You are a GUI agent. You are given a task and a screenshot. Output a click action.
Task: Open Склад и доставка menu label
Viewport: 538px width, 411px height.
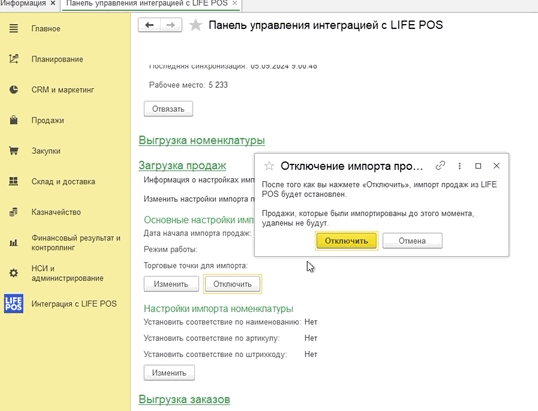pos(63,181)
